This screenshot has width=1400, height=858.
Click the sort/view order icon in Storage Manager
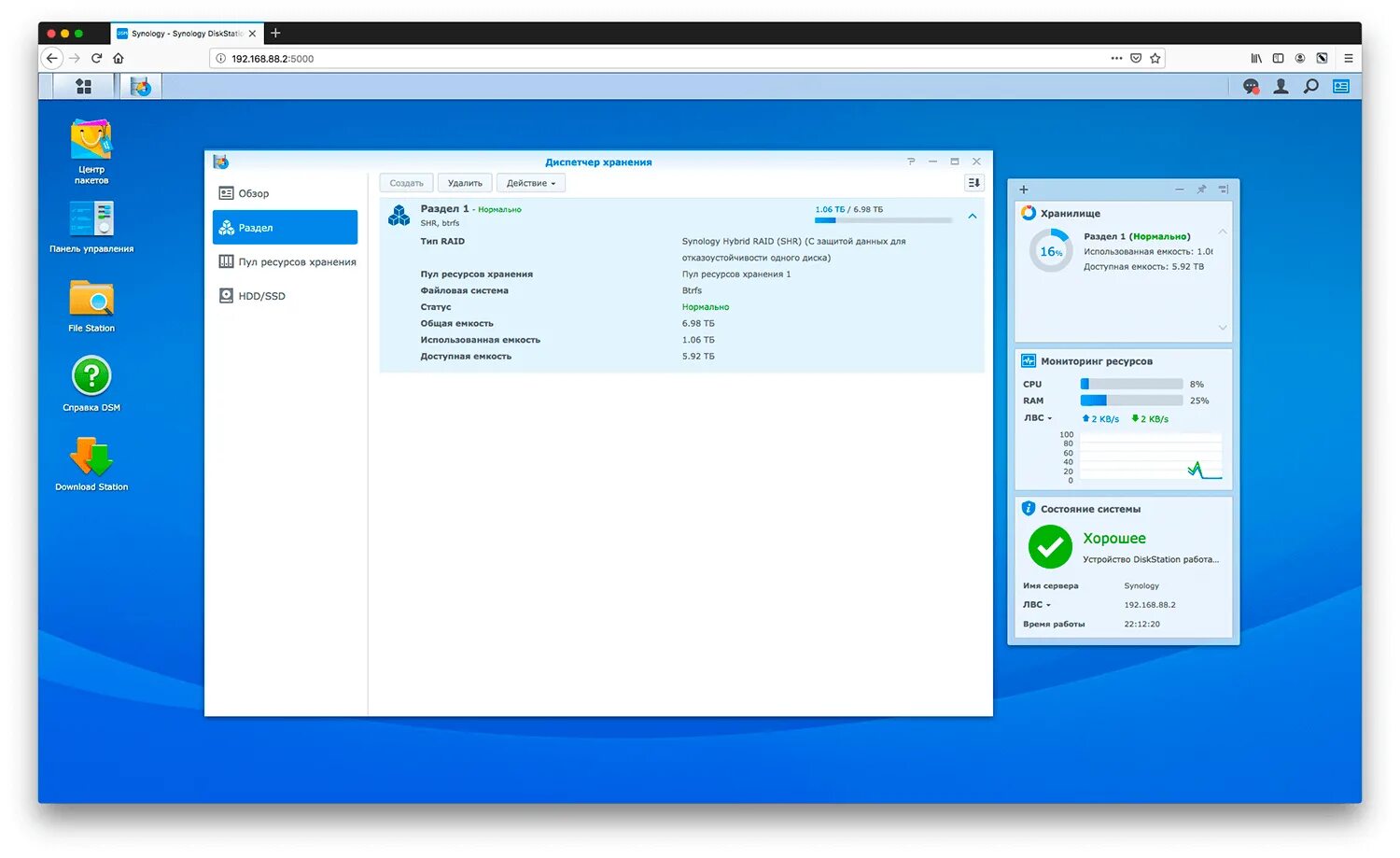coord(974,183)
